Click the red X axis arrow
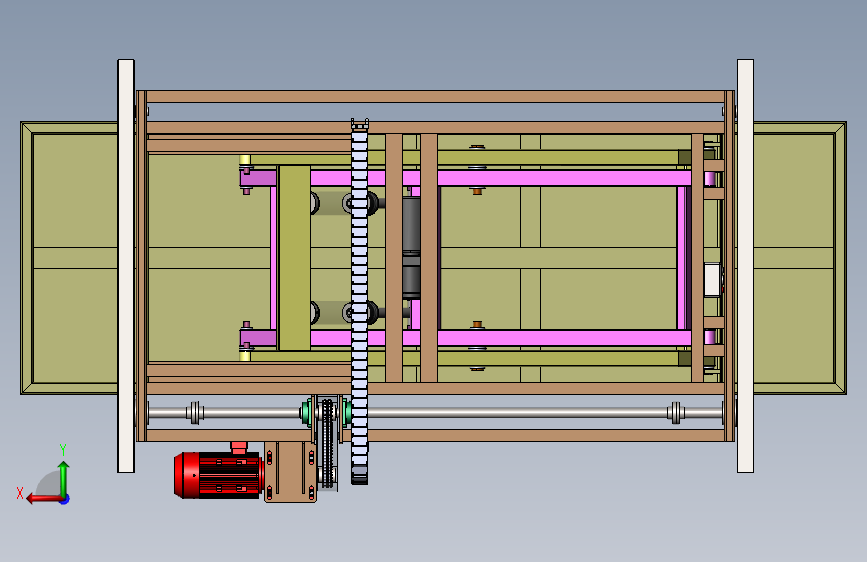 43,499
